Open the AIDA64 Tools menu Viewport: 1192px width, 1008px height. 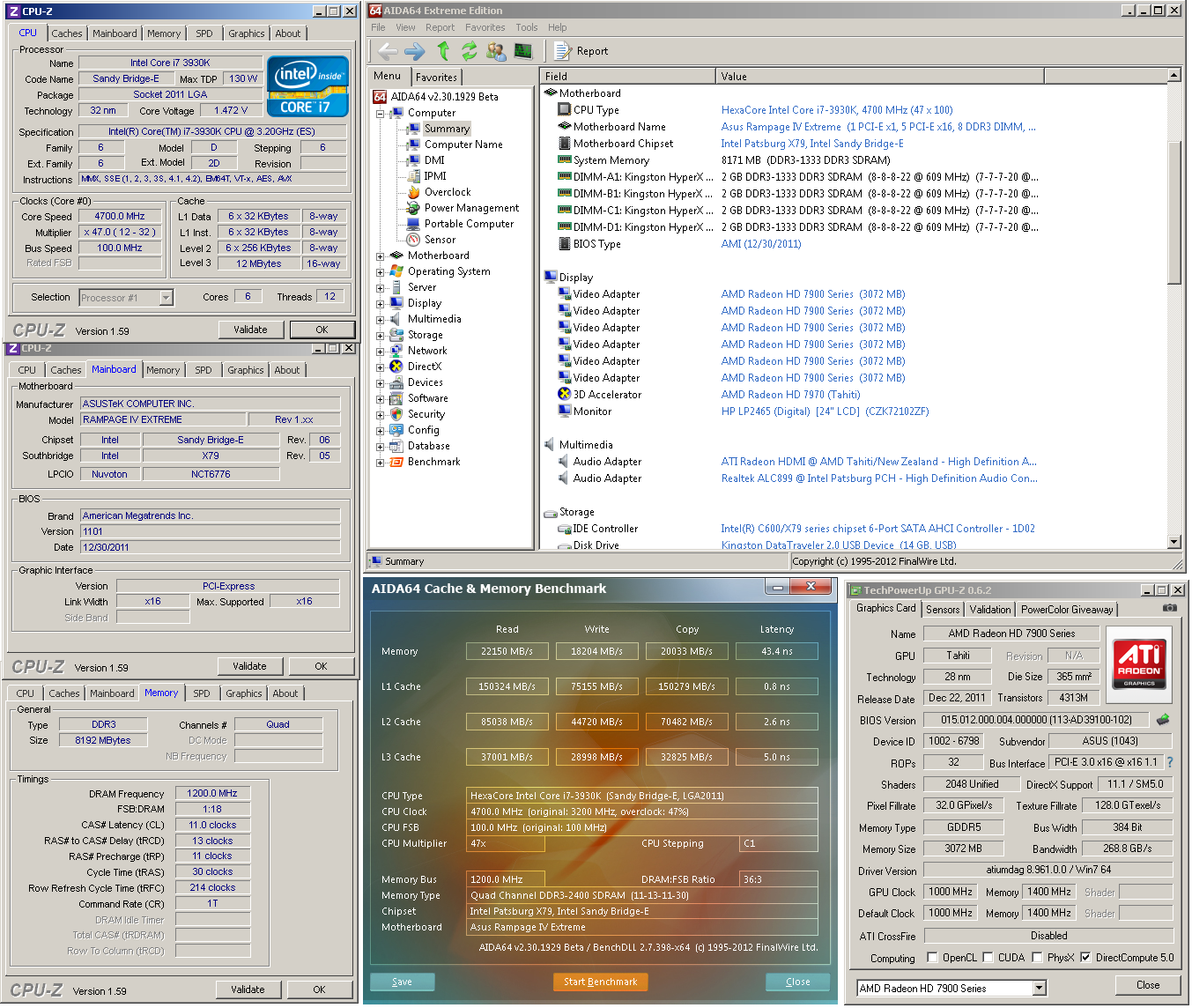click(x=526, y=27)
